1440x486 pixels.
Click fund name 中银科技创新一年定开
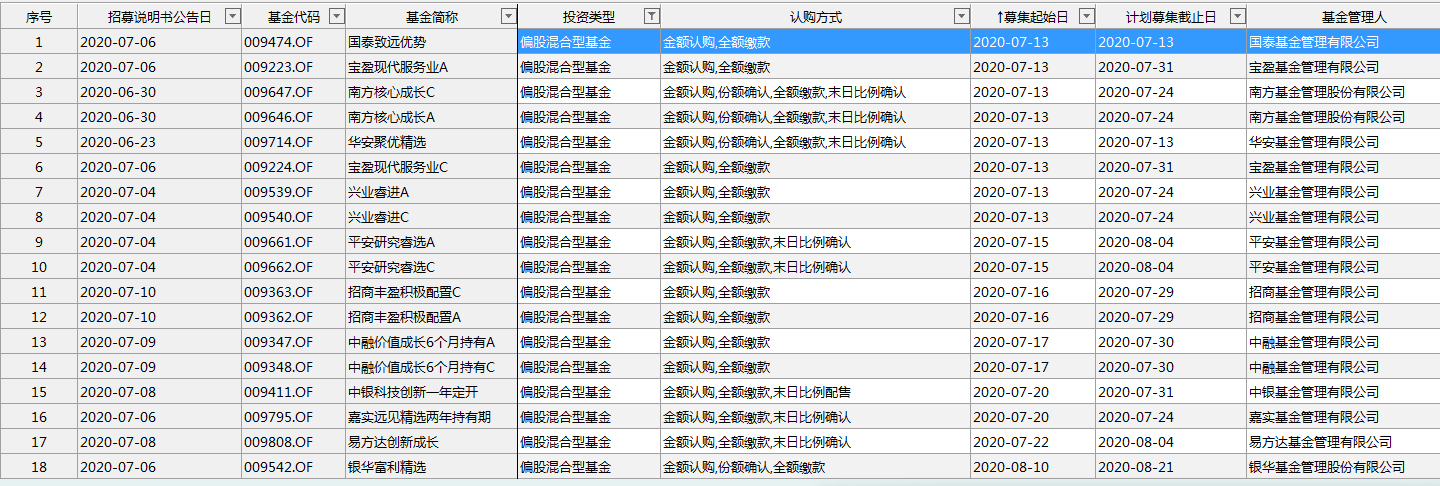click(x=412, y=392)
